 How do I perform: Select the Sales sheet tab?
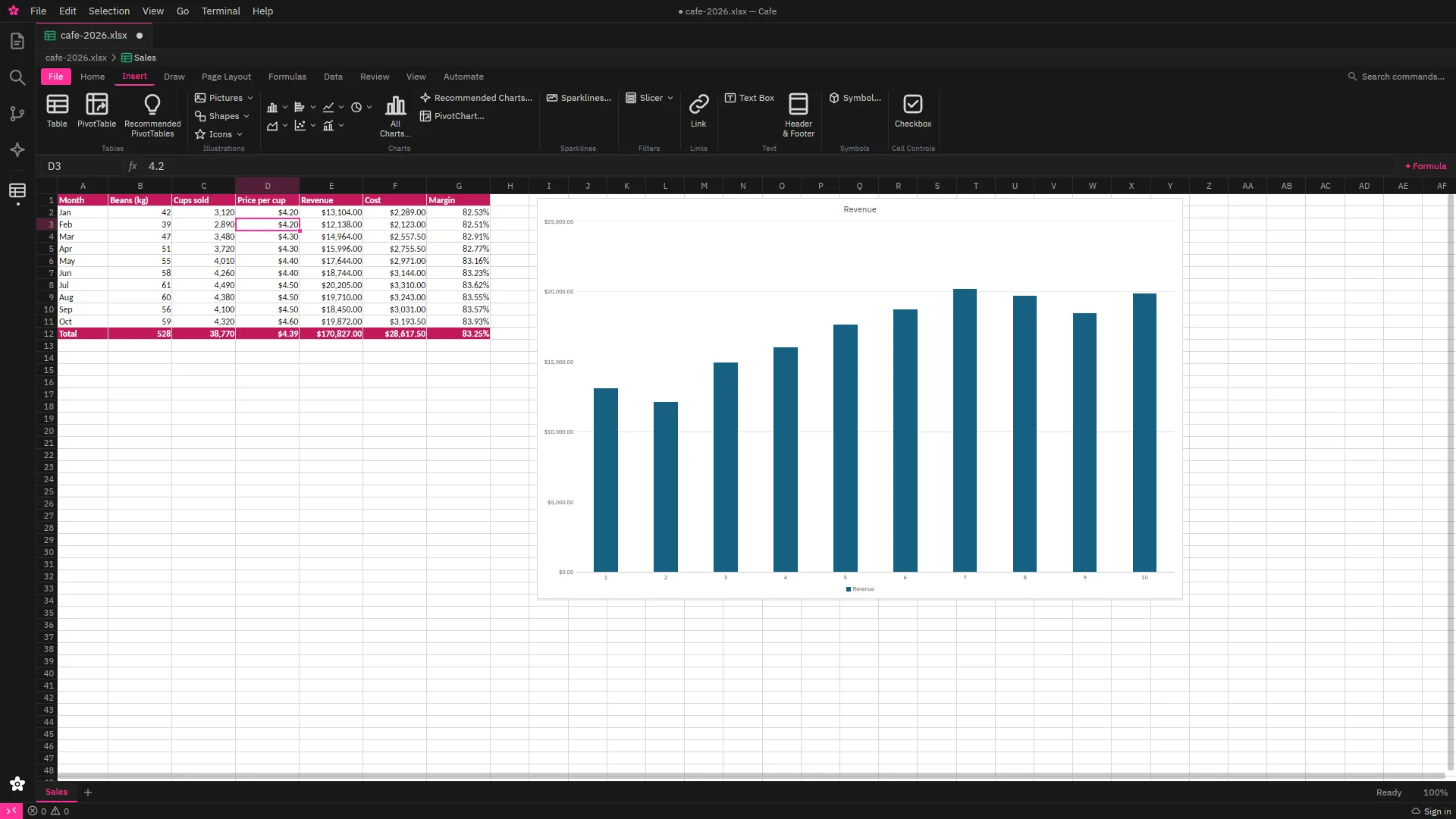coord(56,792)
